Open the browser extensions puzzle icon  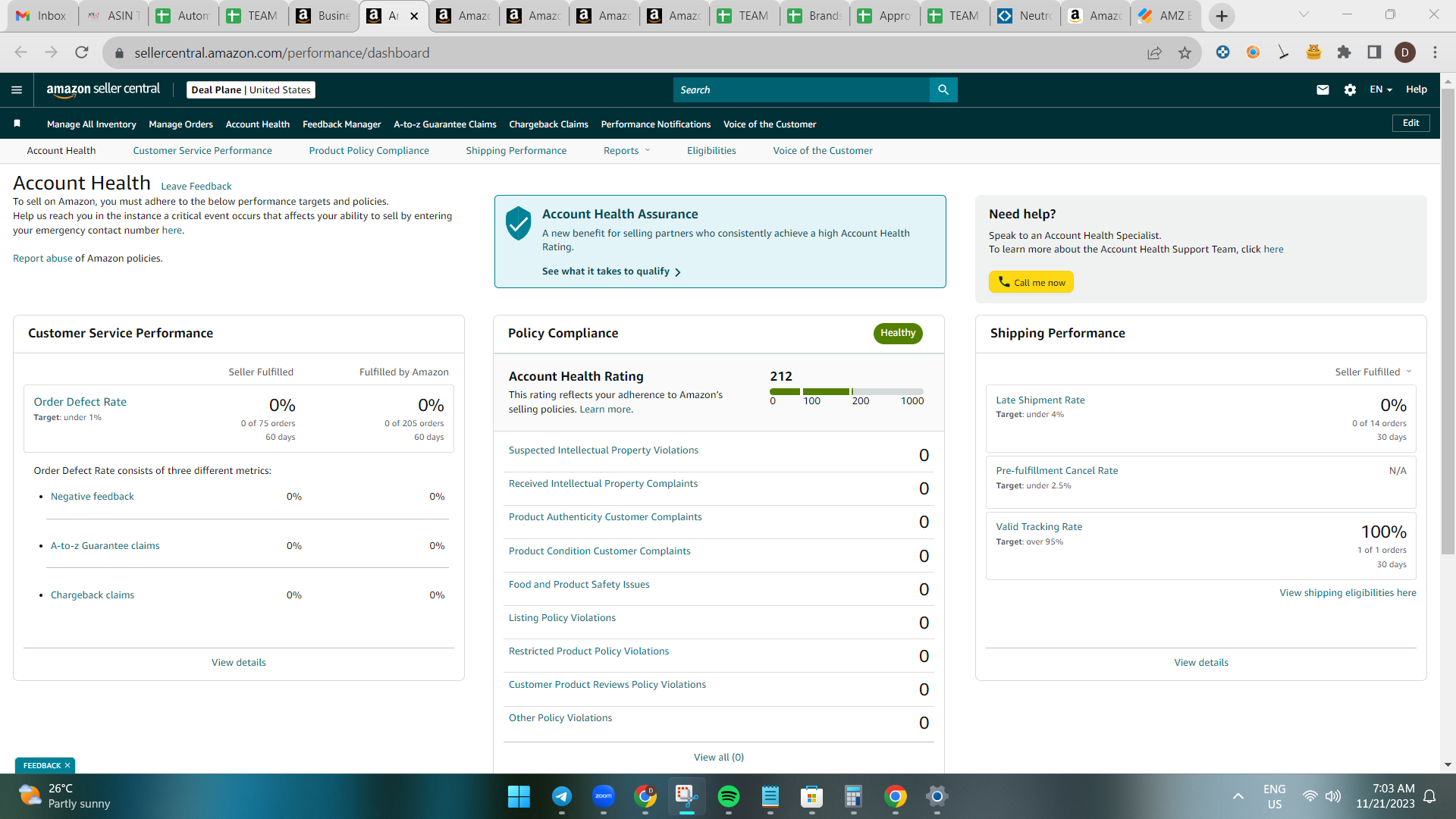pyautogui.click(x=1344, y=52)
